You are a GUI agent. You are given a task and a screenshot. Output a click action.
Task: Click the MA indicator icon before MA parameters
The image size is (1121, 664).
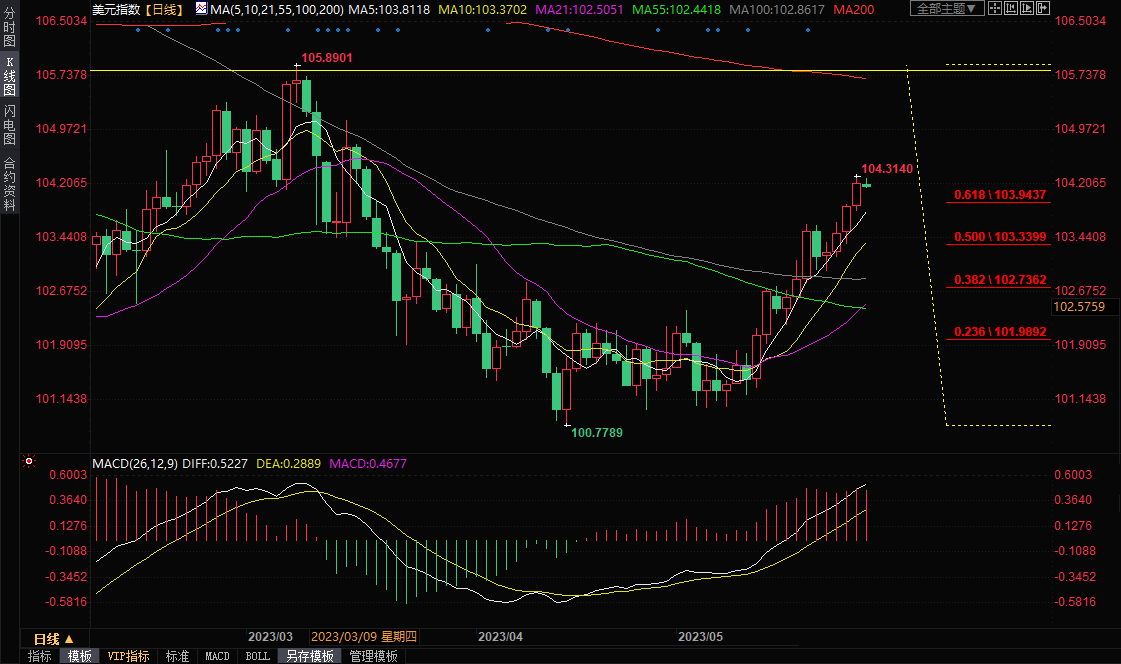click(201, 9)
